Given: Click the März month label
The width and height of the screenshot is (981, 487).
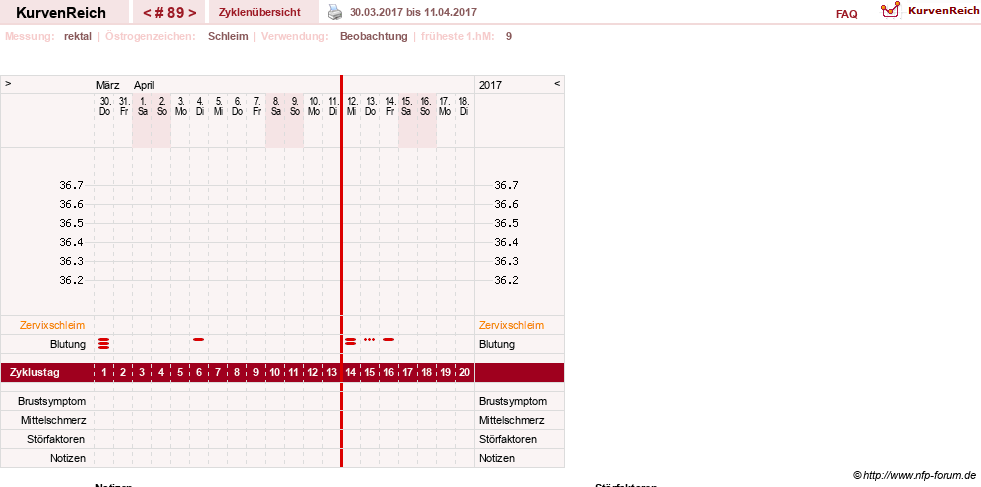Looking at the screenshot, I should click(108, 85).
